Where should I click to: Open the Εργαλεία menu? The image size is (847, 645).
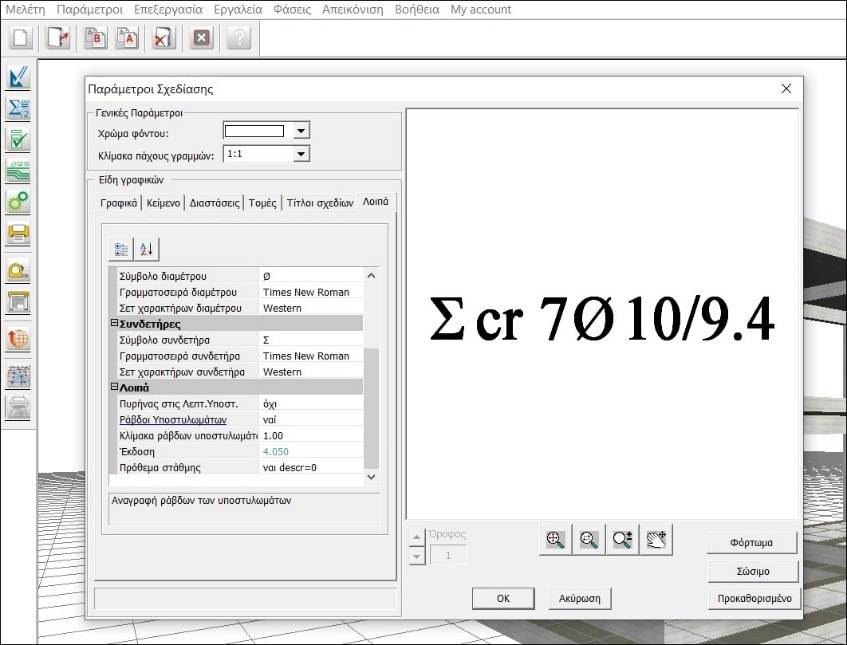pyautogui.click(x=238, y=10)
